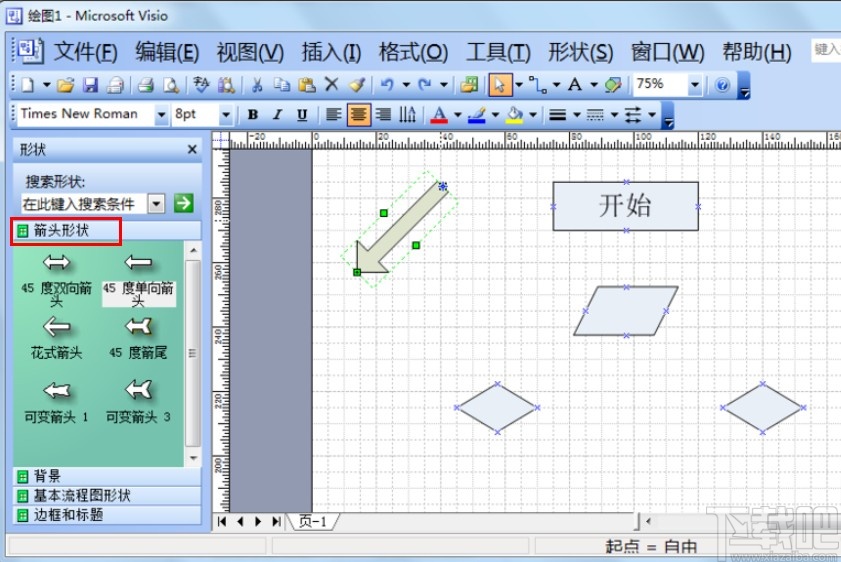Select the parallelogram shape on canvas
The height and width of the screenshot is (562, 841).
pyautogui.click(x=625, y=311)
